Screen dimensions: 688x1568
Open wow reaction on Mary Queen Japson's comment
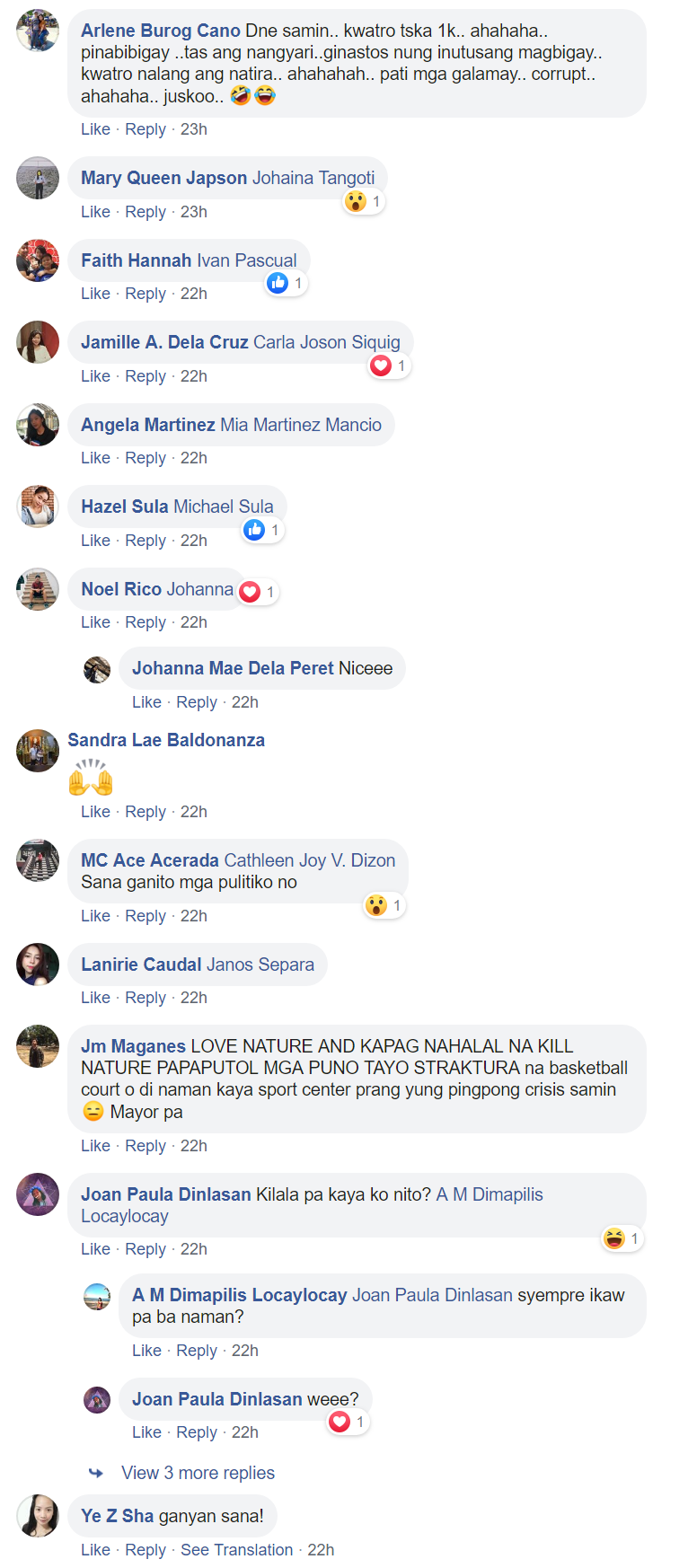click(365, 201)
